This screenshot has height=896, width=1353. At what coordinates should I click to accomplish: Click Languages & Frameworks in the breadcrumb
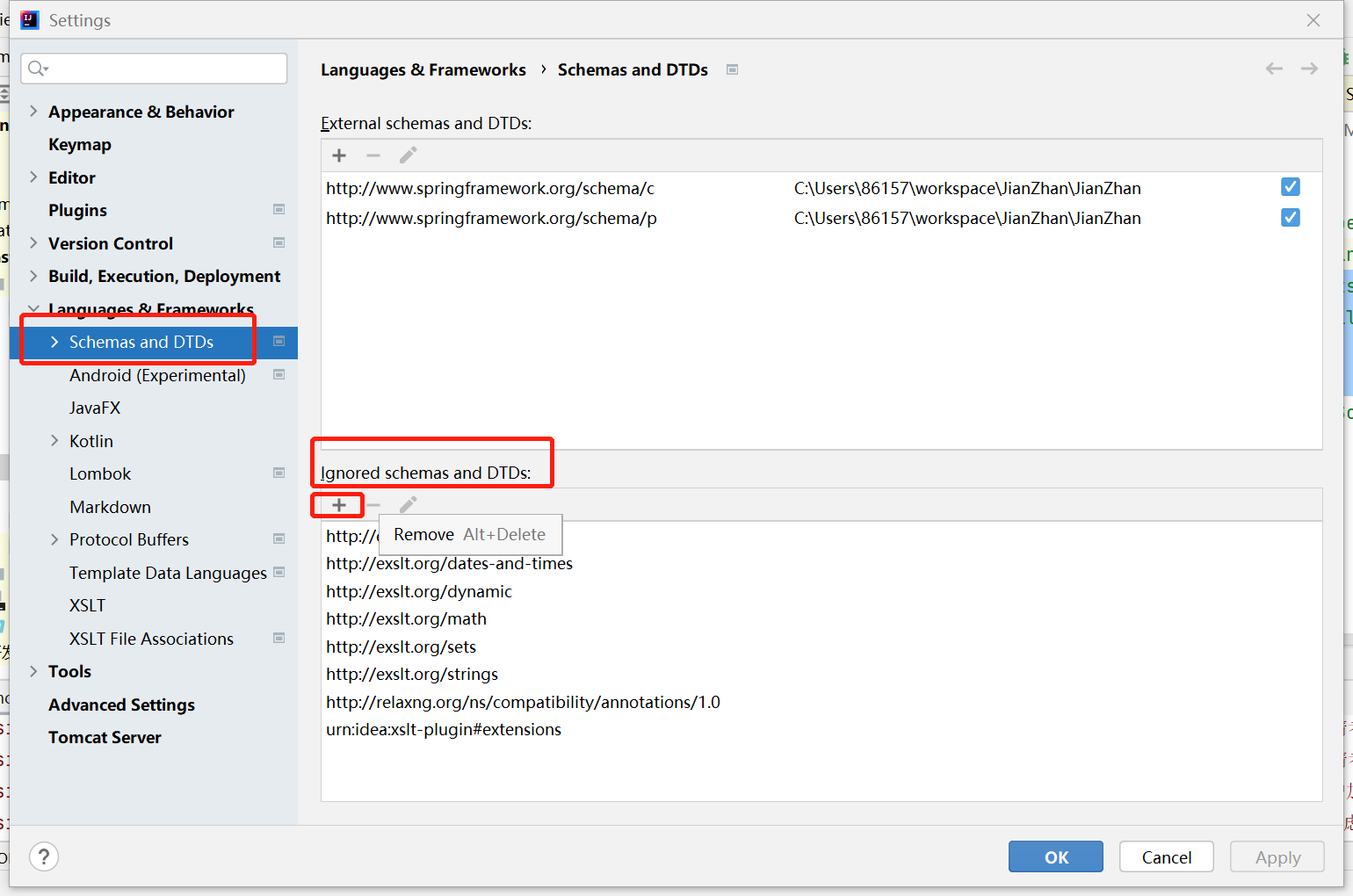(423, 69)
